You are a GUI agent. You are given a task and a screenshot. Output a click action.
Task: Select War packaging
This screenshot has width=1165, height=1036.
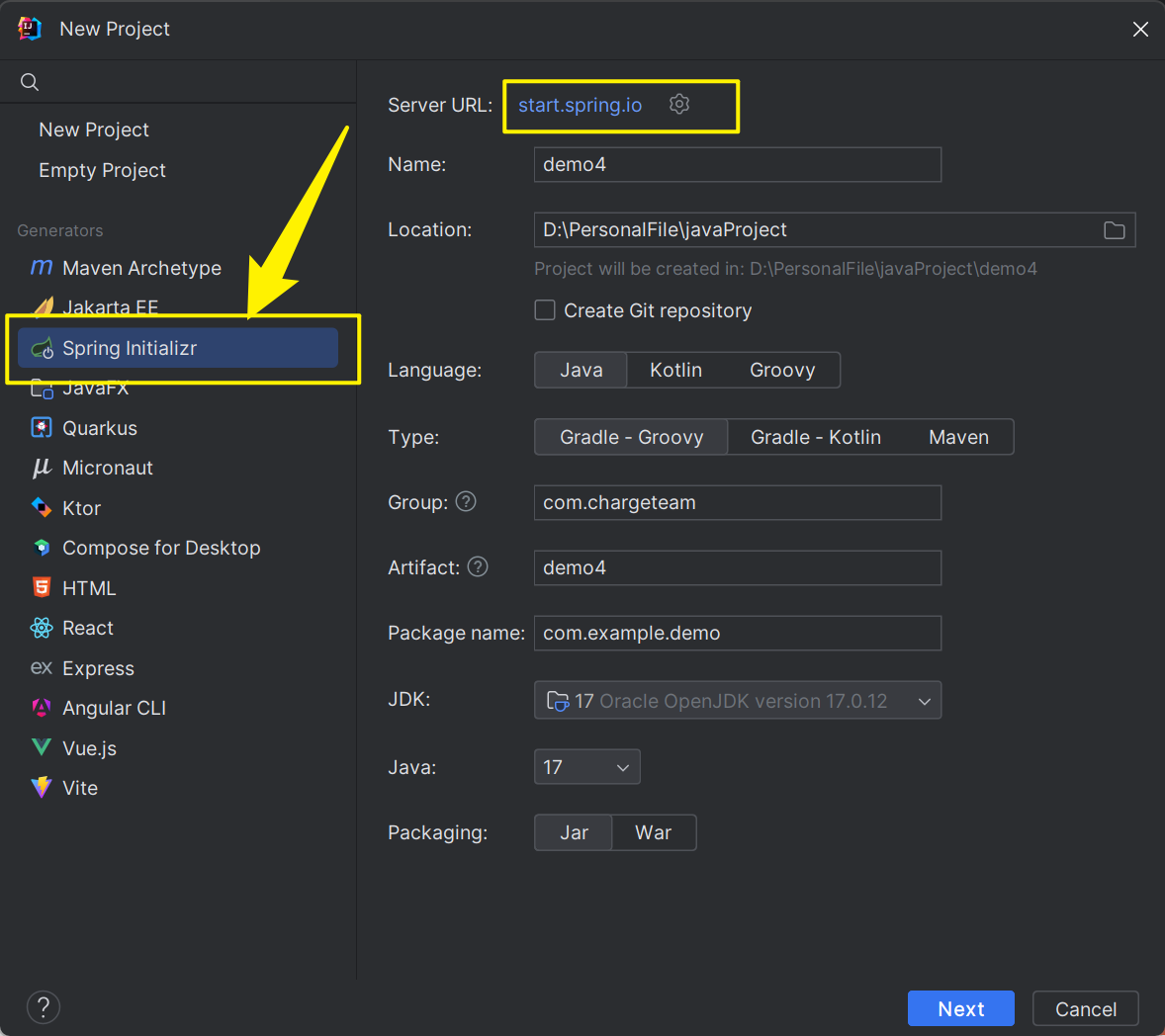point(653,832)
